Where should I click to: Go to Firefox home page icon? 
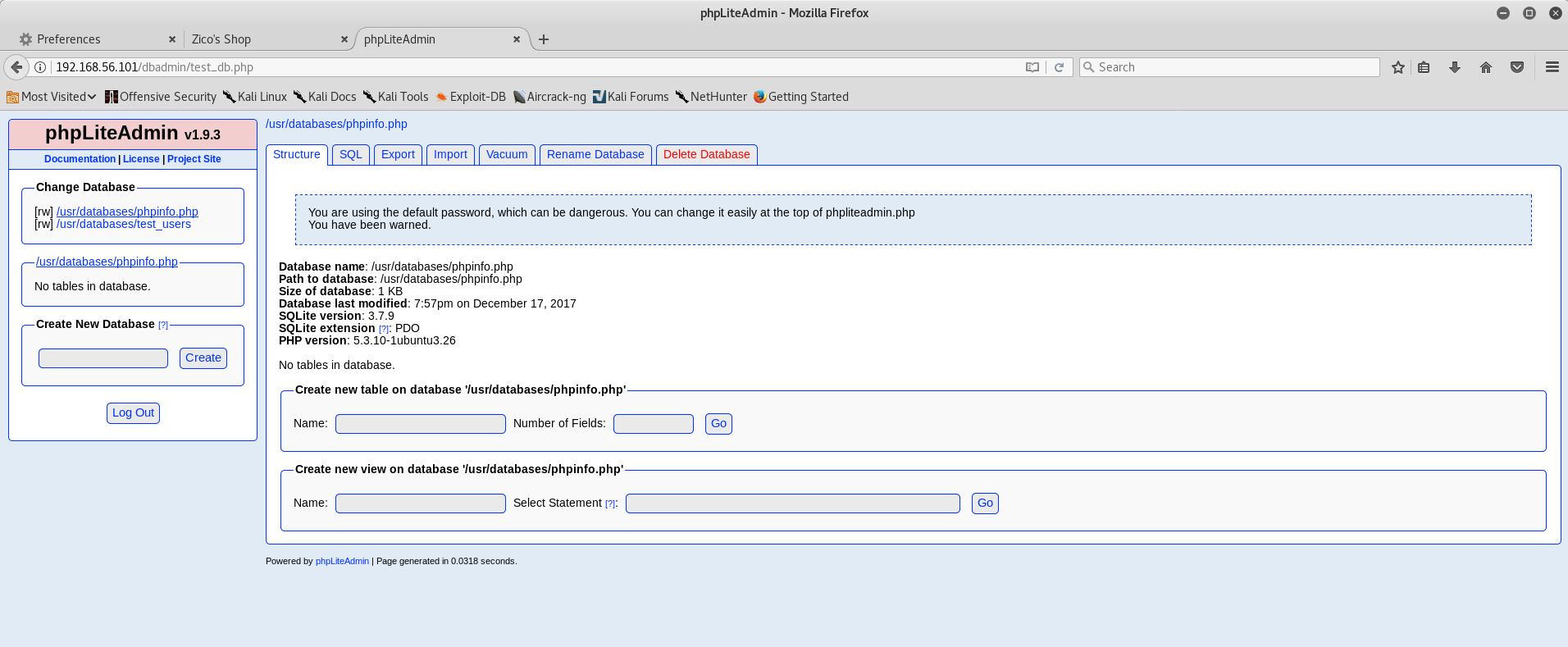[1485, 67]
